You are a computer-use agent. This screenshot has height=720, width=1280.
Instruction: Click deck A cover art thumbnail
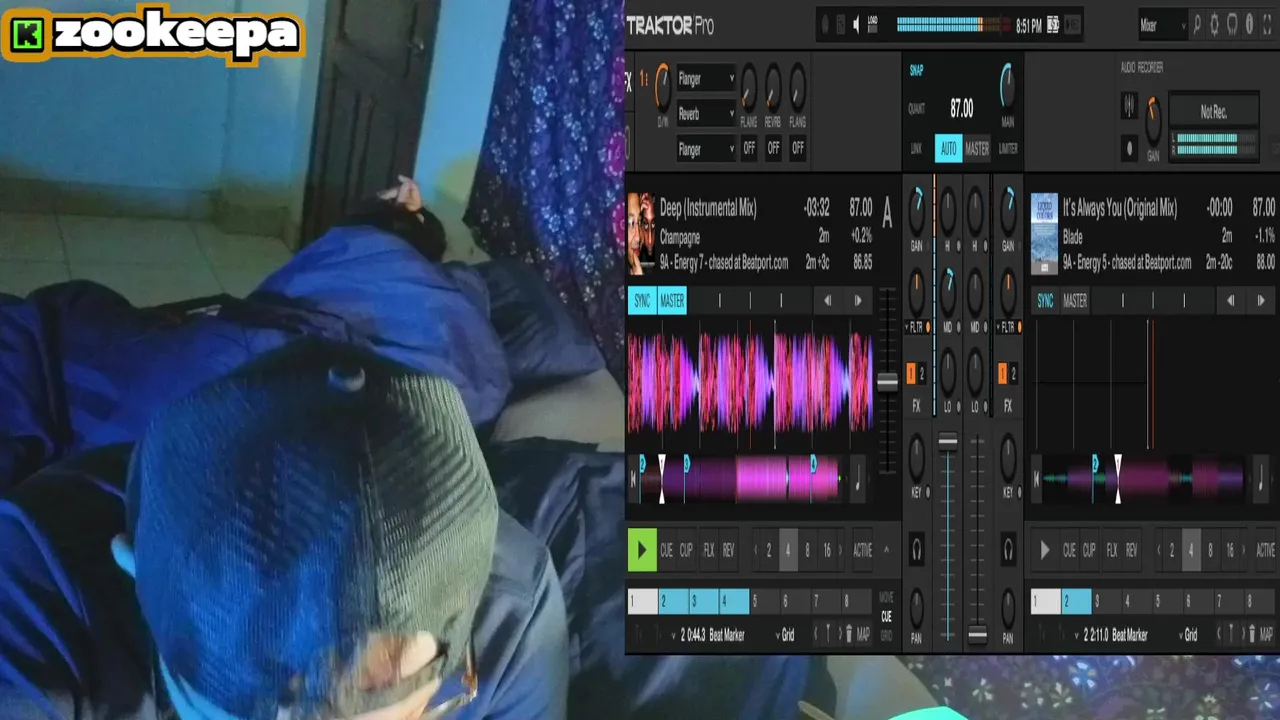[x=641, y=234]
